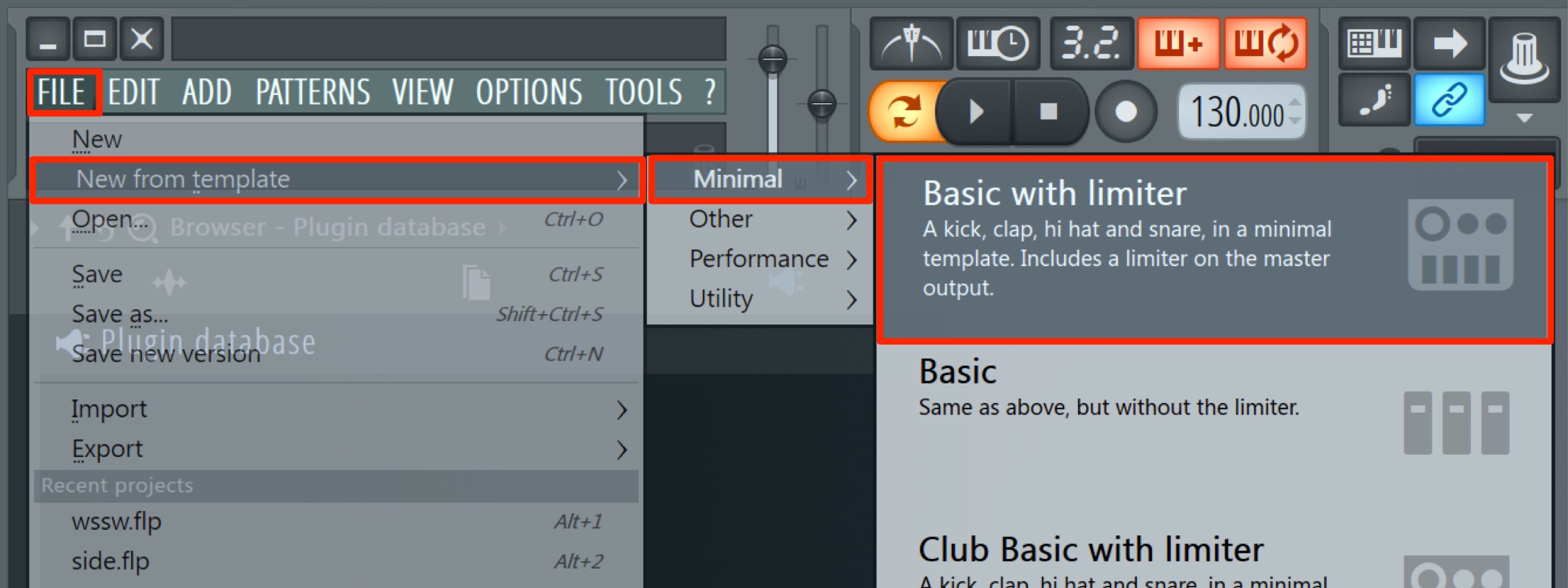Click the three-fader icon for Basic template

click(x=1456, y=423)
